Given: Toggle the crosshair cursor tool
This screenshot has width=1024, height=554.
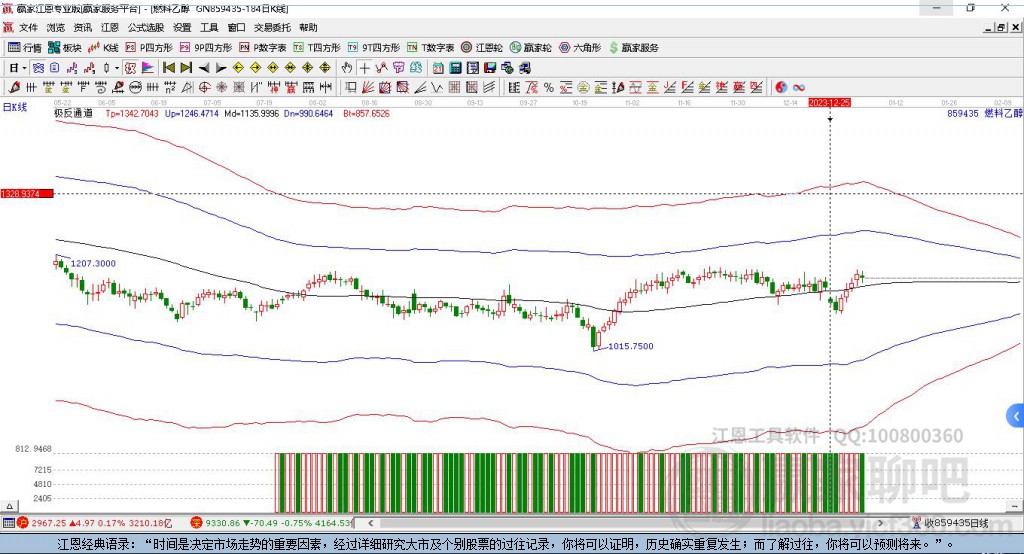Looking at the screenshot, I should (x=365, y=68).
